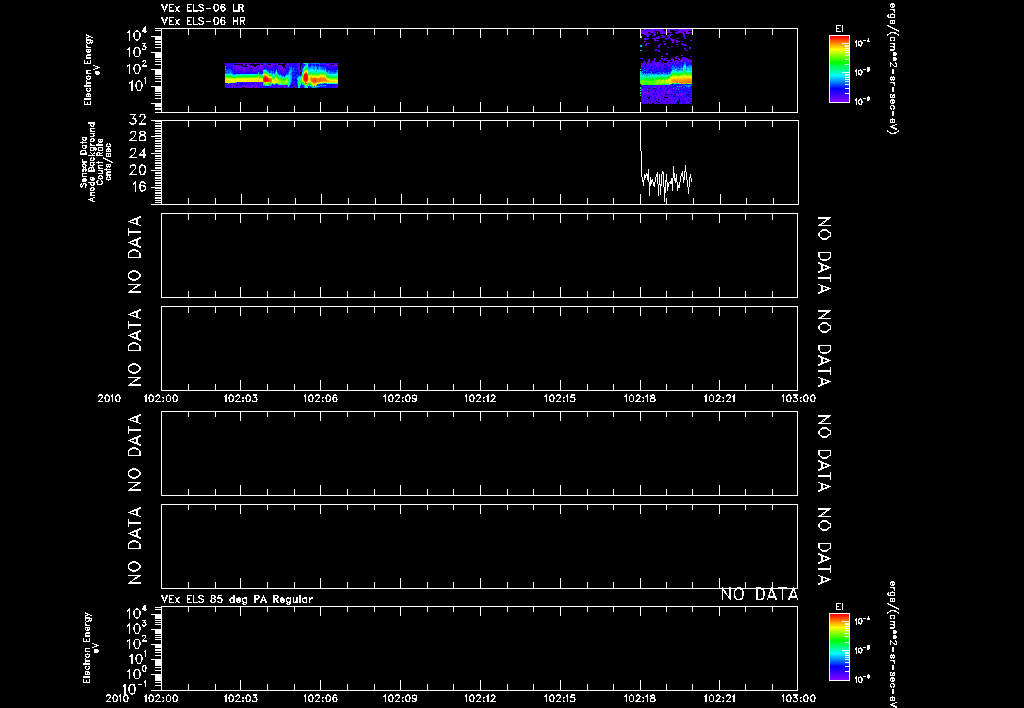Click '102:00' on the middle time axis
The width and height of the screenshot is (1024, 708).
point(161,398)
